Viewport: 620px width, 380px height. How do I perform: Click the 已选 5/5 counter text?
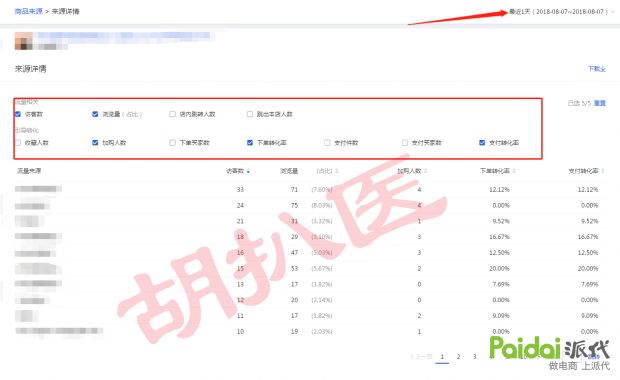pyautogui.click(x=579, y=103)
